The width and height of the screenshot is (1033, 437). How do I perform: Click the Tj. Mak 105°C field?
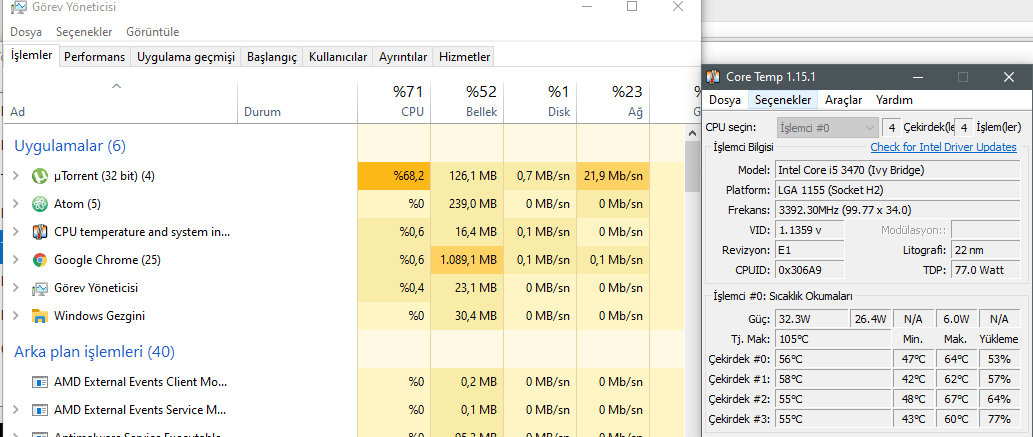833,339
